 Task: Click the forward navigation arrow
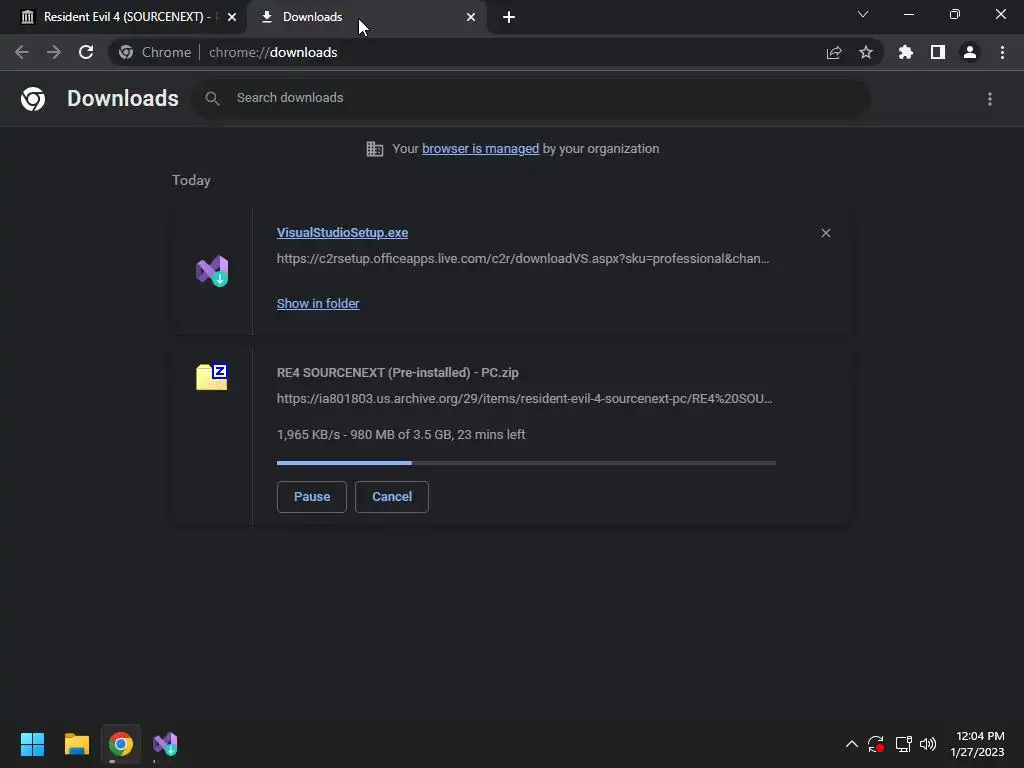point(54,52)
